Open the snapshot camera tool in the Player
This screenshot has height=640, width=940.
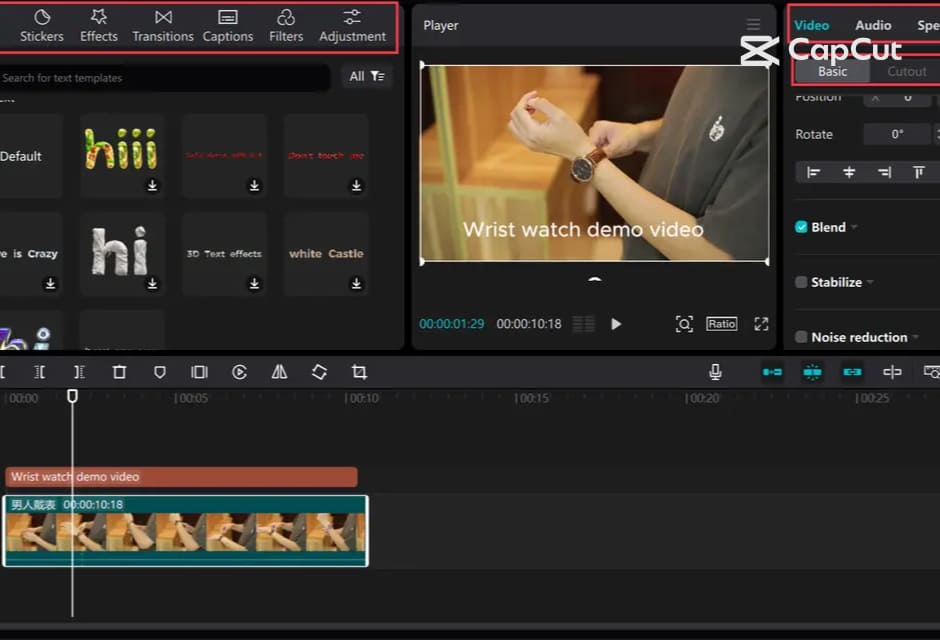(x=685, y=323)
